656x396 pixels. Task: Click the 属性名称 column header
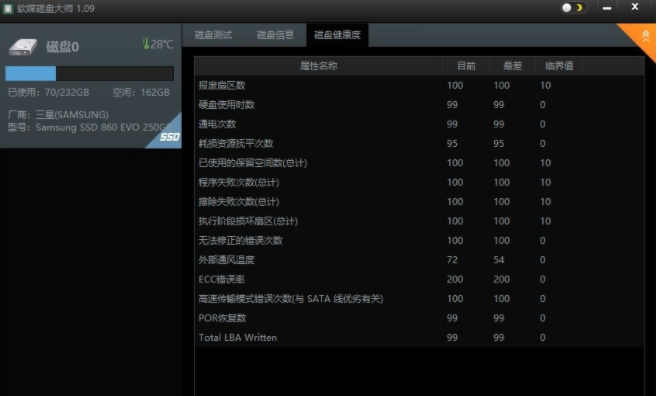[x=318, y=66]
